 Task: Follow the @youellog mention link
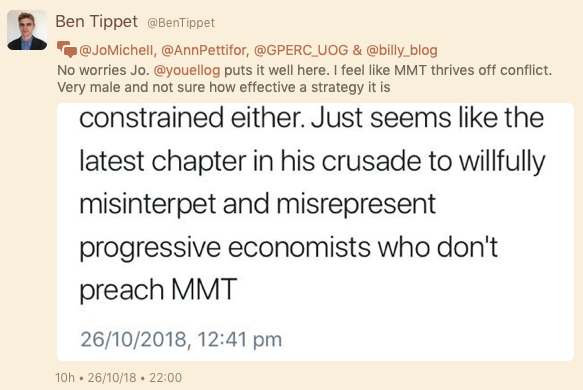click(x=187, y=70)
